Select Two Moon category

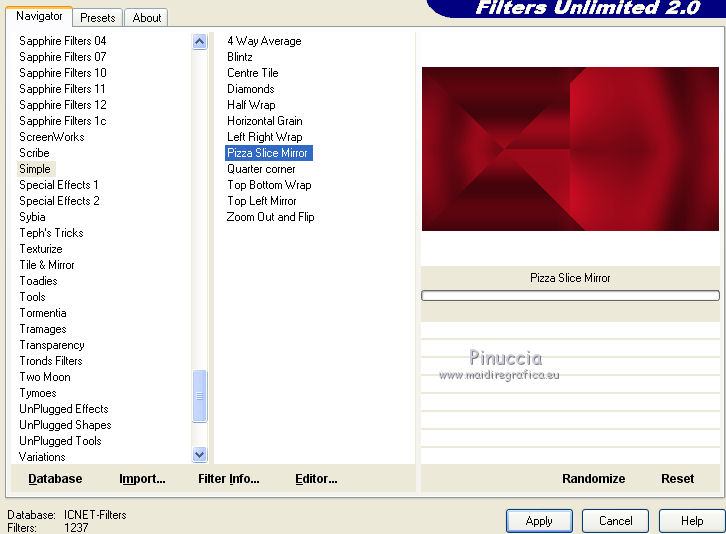tap(45, 377)
